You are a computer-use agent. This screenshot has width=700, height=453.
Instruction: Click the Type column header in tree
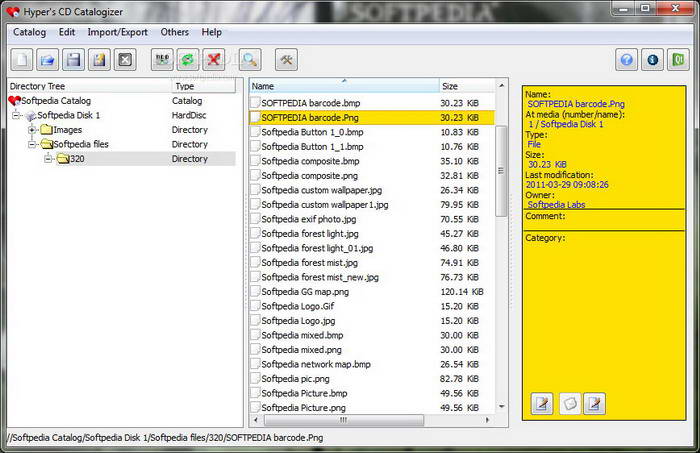tap(204, 86)
